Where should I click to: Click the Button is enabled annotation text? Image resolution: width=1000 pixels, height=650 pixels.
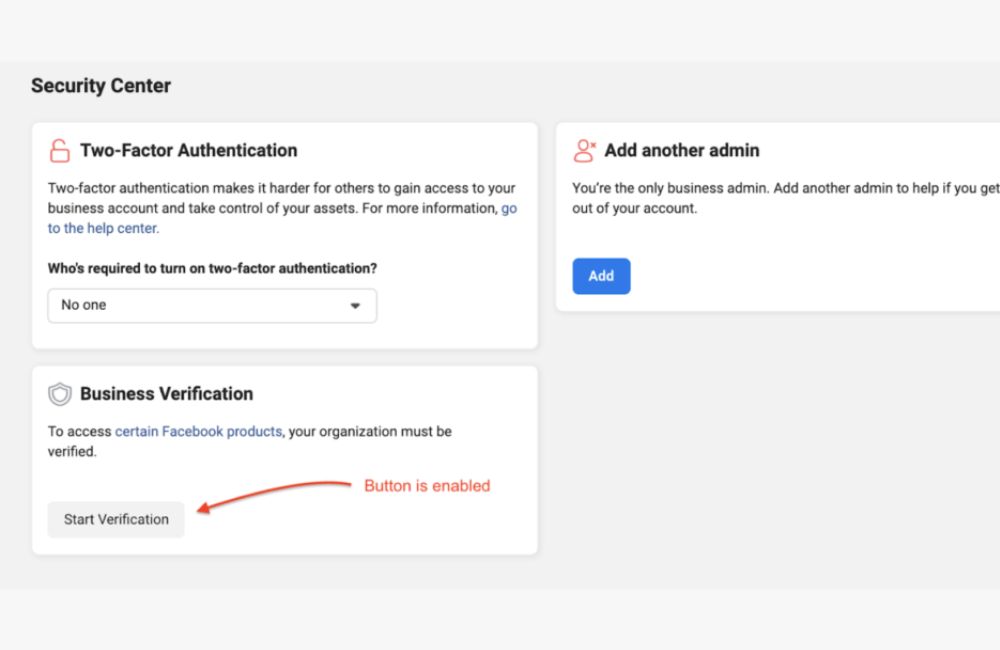point(427,486)
